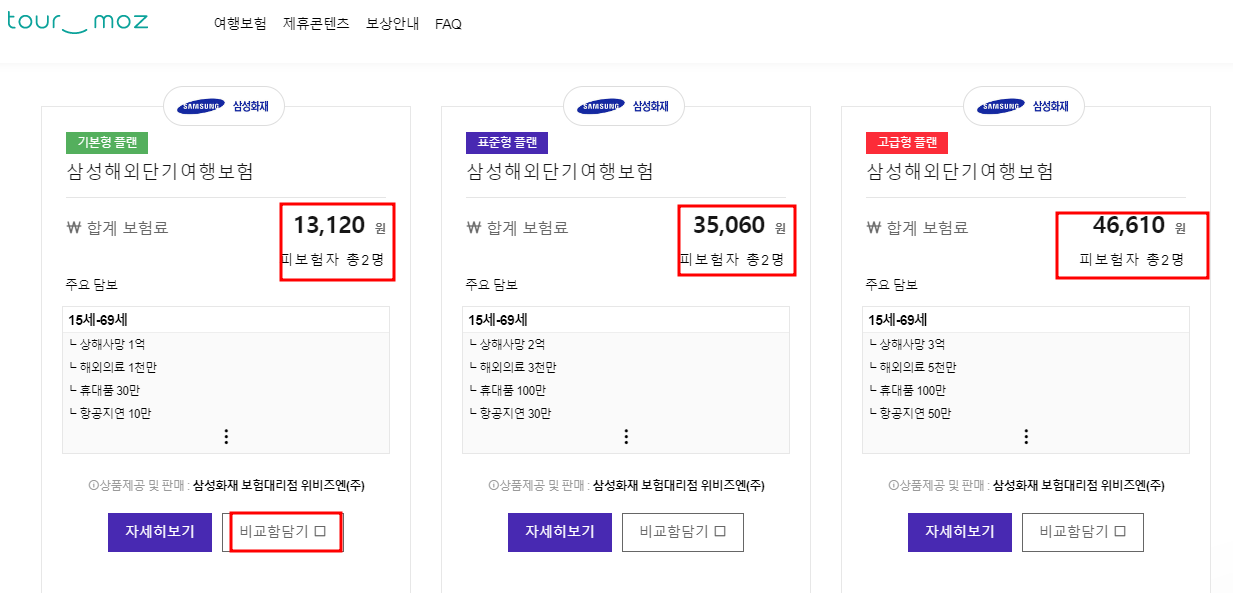The width and height of the screenshot is (1233, 593).
Task: Expand coverage list with dots in 표준형 card
Action: click(x=626, y=436)
